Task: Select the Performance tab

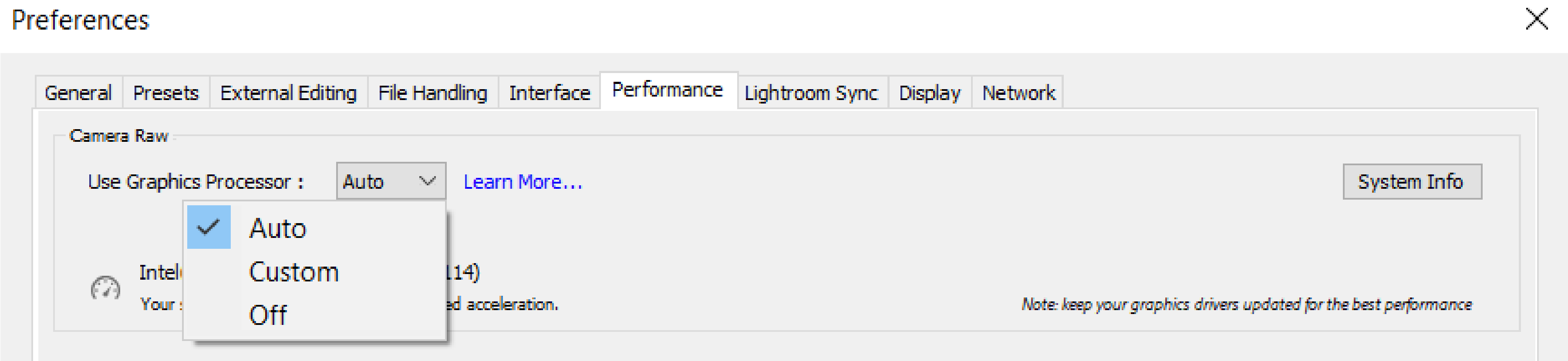Action: click(668, 90)
